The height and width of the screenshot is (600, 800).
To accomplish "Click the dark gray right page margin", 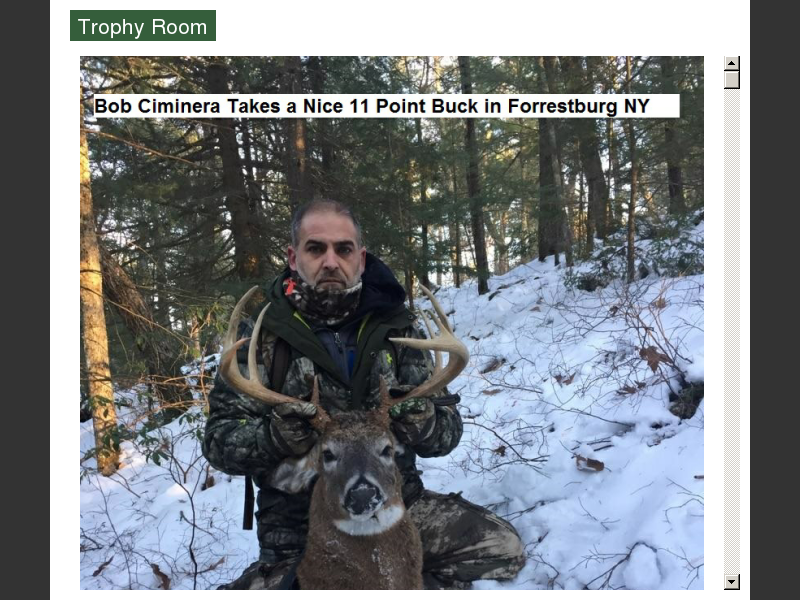I will click(x=775, y=300).
